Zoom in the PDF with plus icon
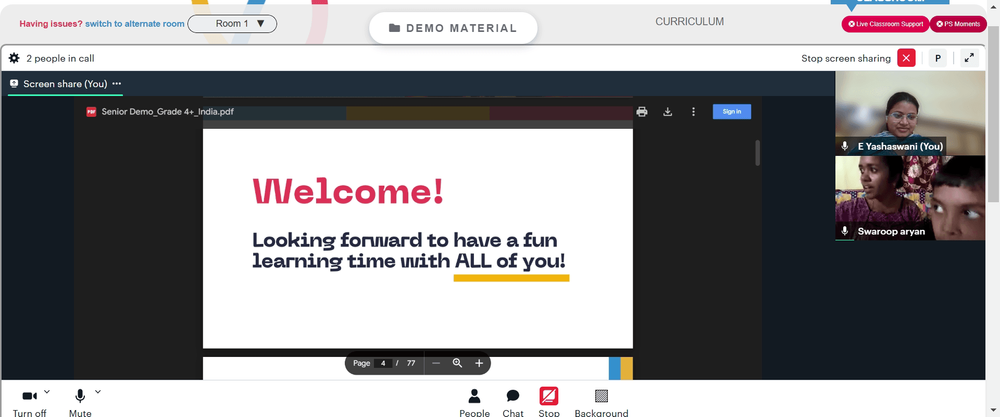Screen dimensions: 1000x417 pos(479,363)
